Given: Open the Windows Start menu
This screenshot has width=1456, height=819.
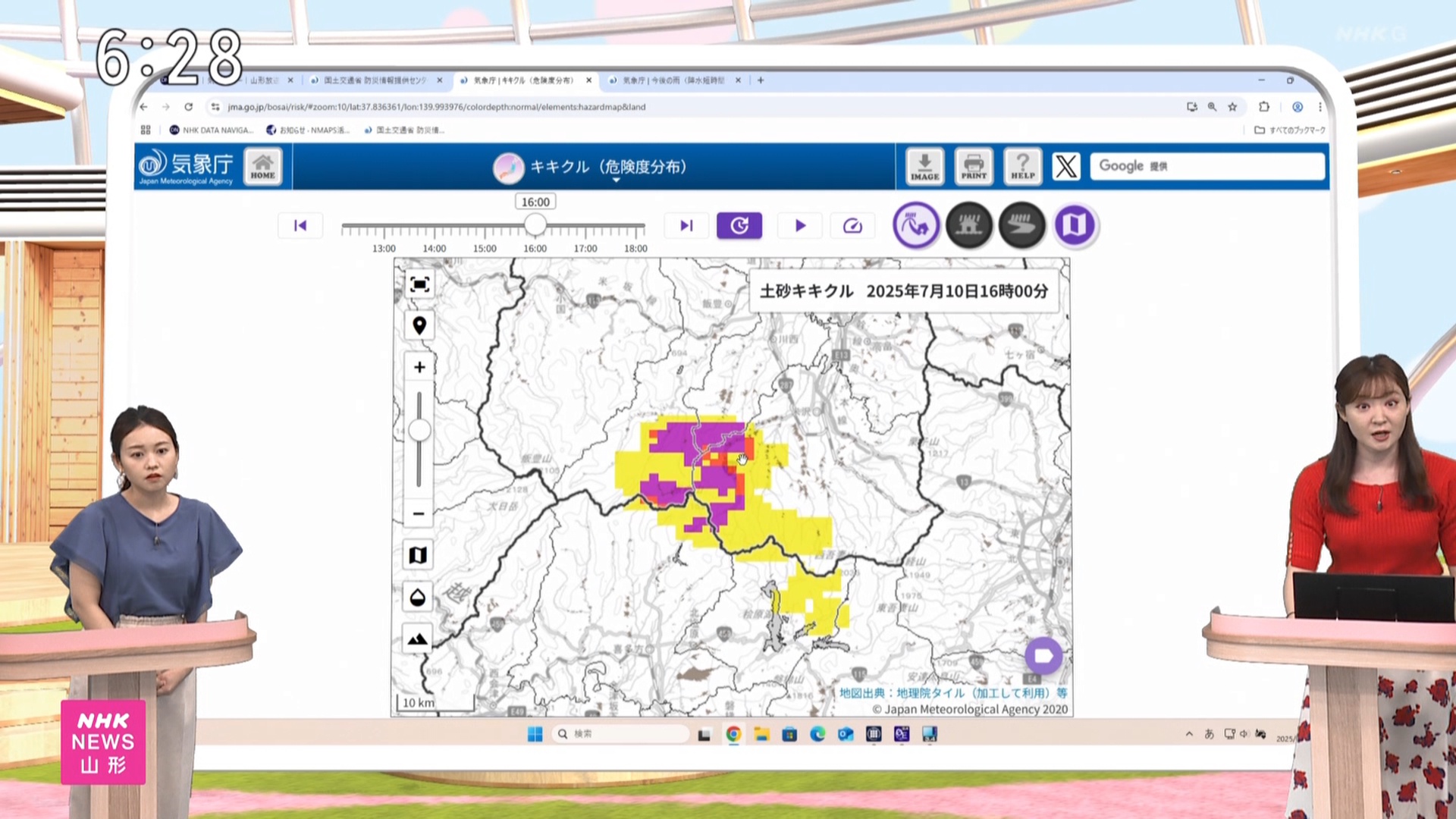Looking at the screenshot, I should 535,734.
